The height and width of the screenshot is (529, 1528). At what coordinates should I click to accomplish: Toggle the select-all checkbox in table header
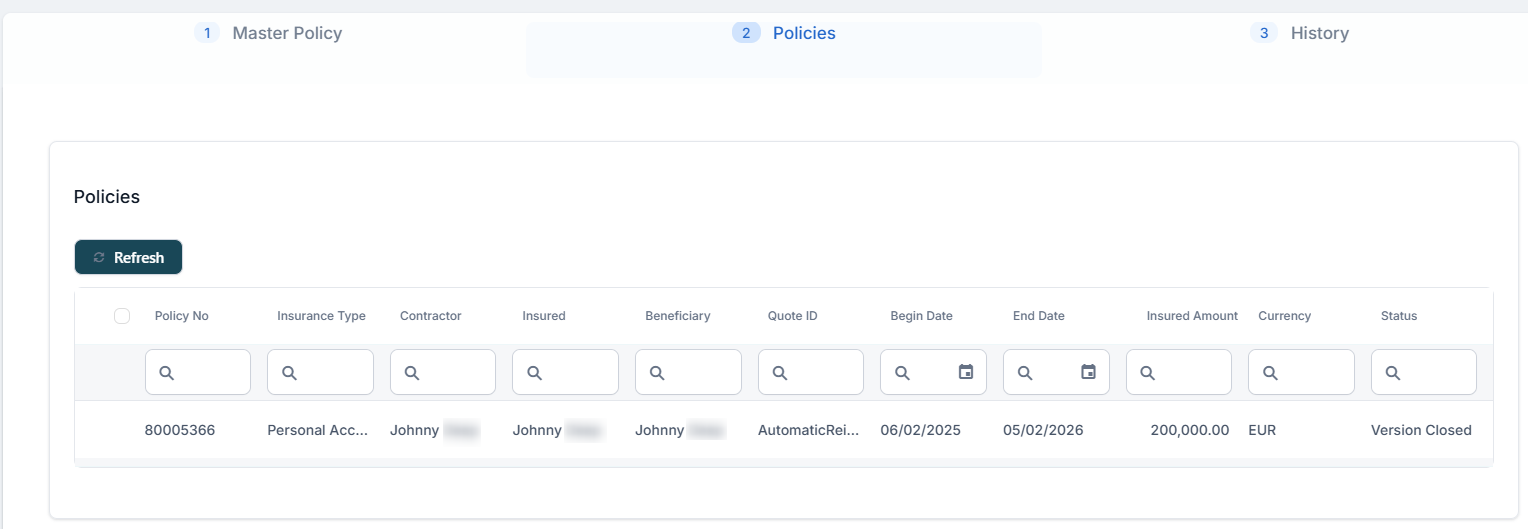(122, 316)
